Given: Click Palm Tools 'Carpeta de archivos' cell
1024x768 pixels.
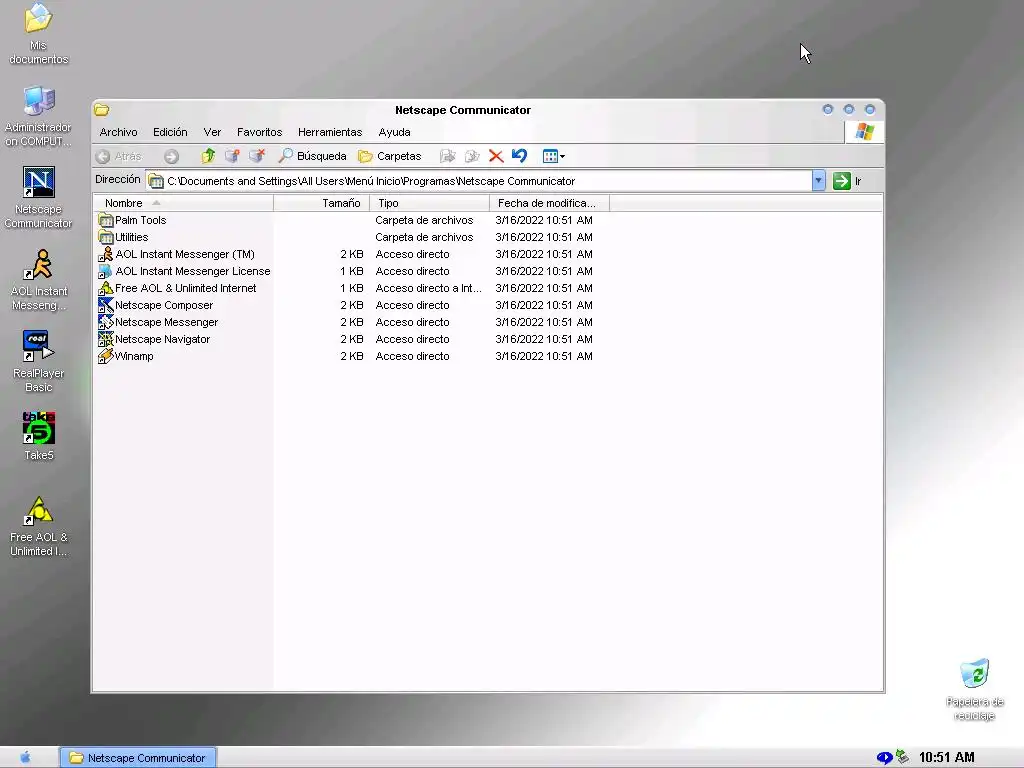Looking at the screenshot, I should [424, 220].
